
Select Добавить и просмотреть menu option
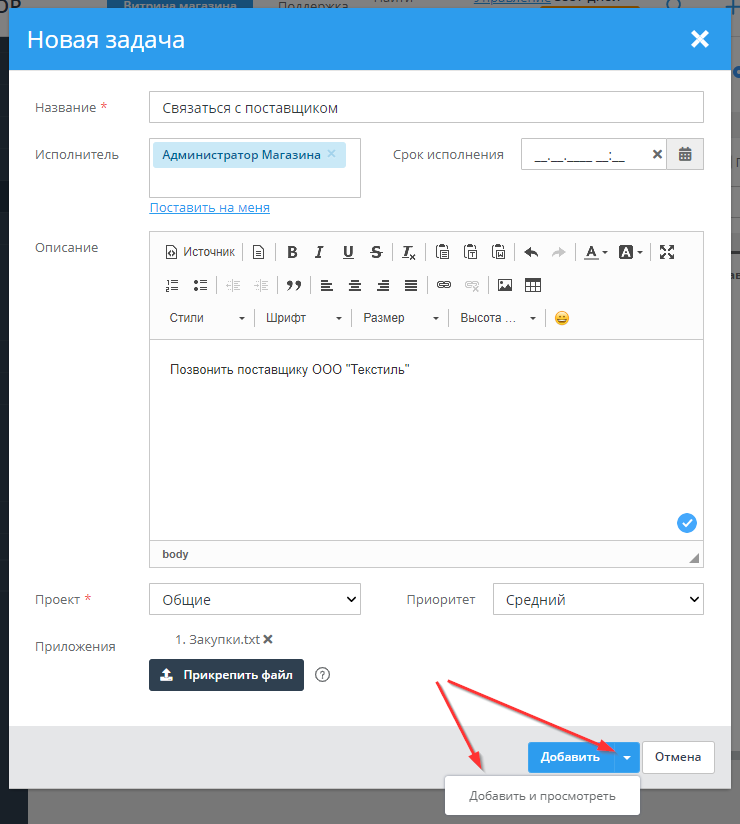point(542,796)
